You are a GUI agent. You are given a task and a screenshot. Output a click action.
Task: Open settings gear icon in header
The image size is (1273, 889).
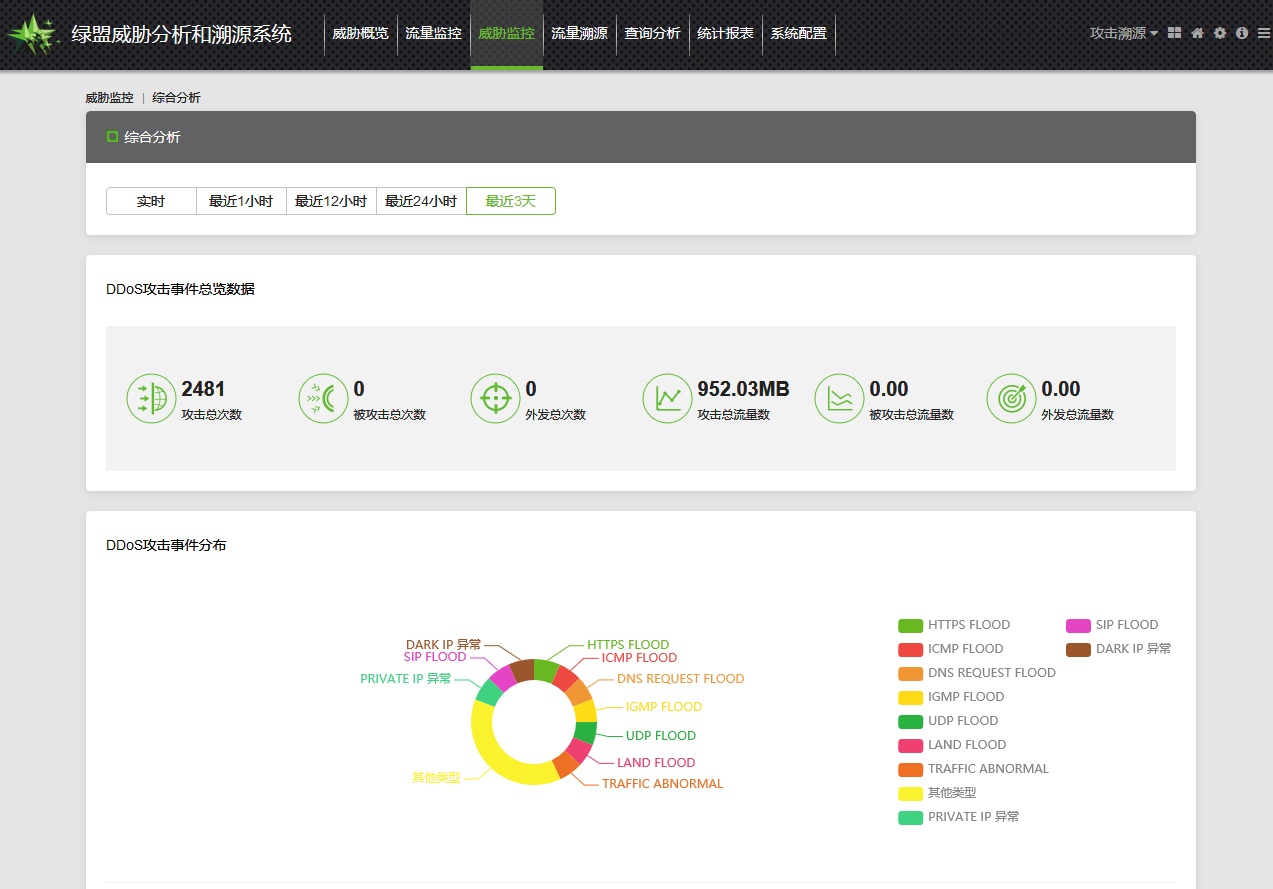click(1220, 33)
